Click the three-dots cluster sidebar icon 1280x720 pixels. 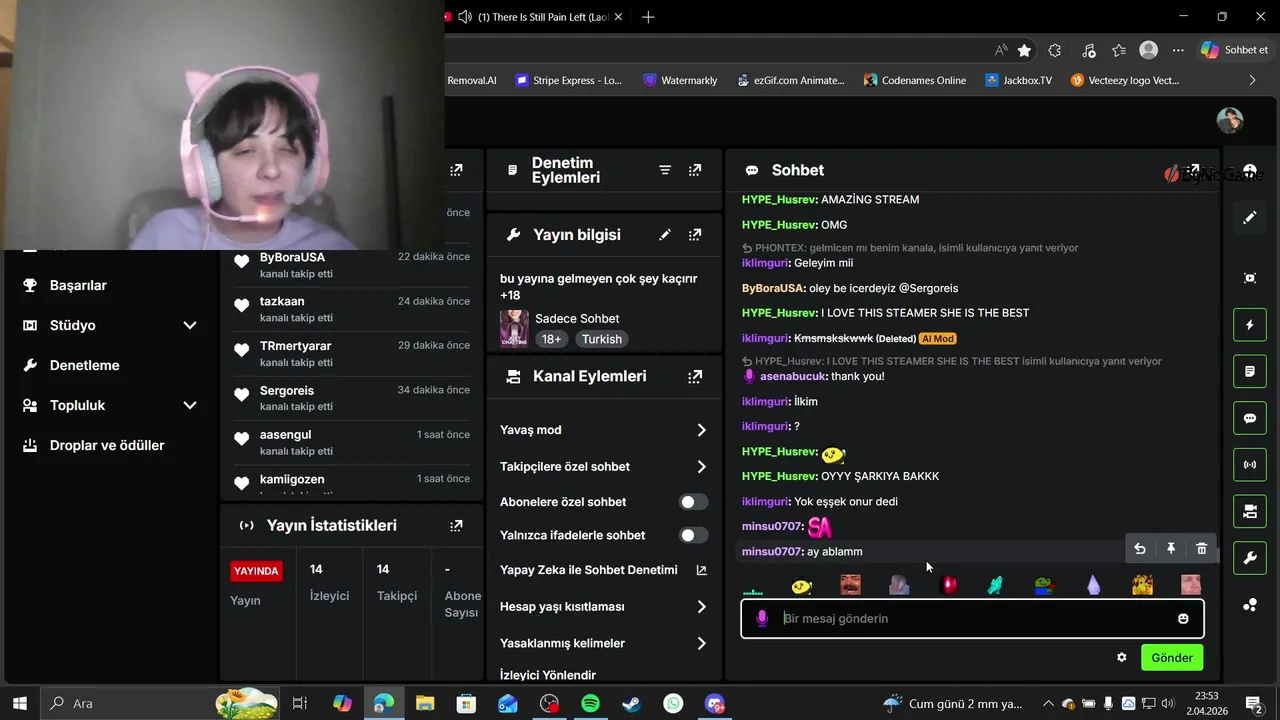point(1250,605)
